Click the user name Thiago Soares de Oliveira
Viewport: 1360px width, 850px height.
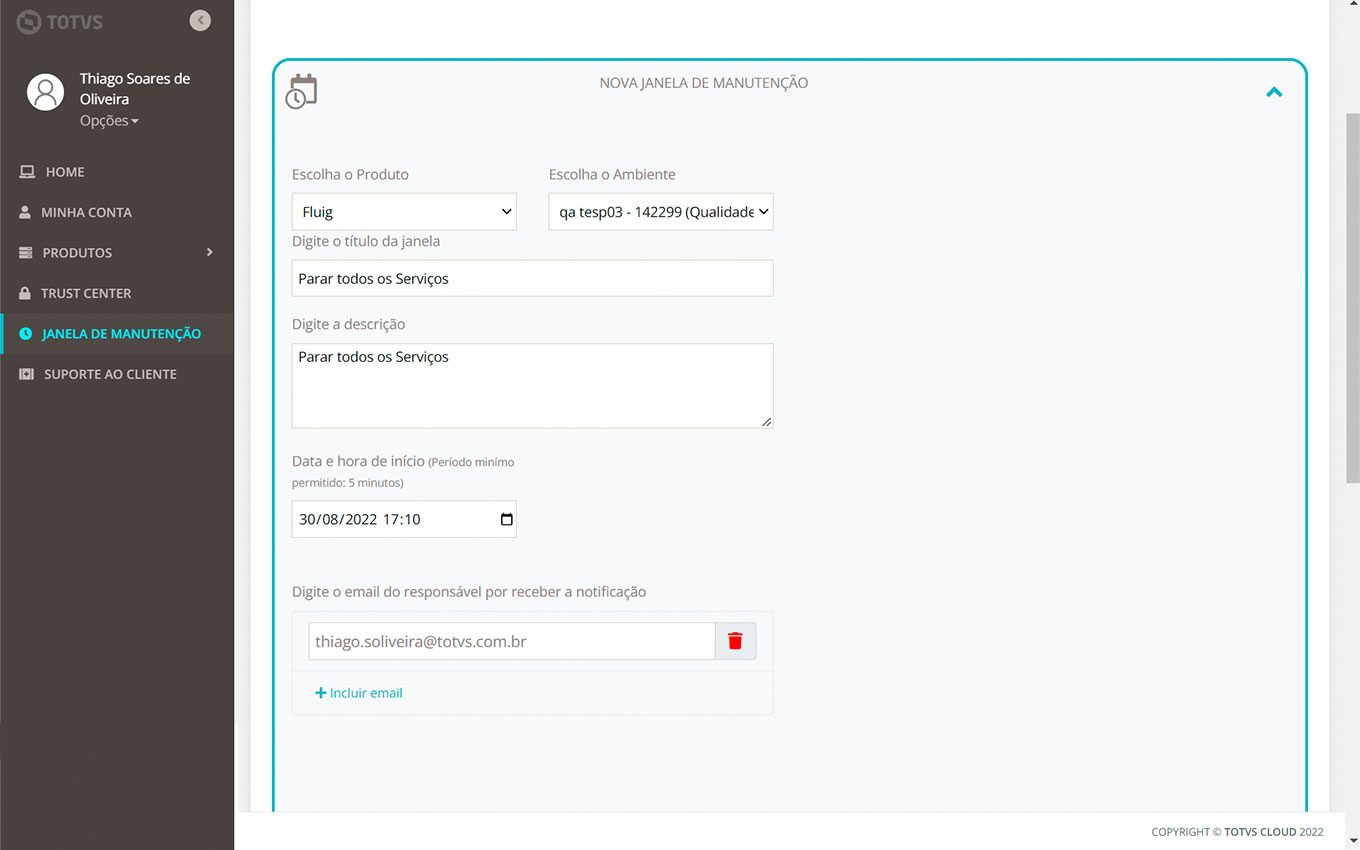pyautogui.click(x=135, y=89)
